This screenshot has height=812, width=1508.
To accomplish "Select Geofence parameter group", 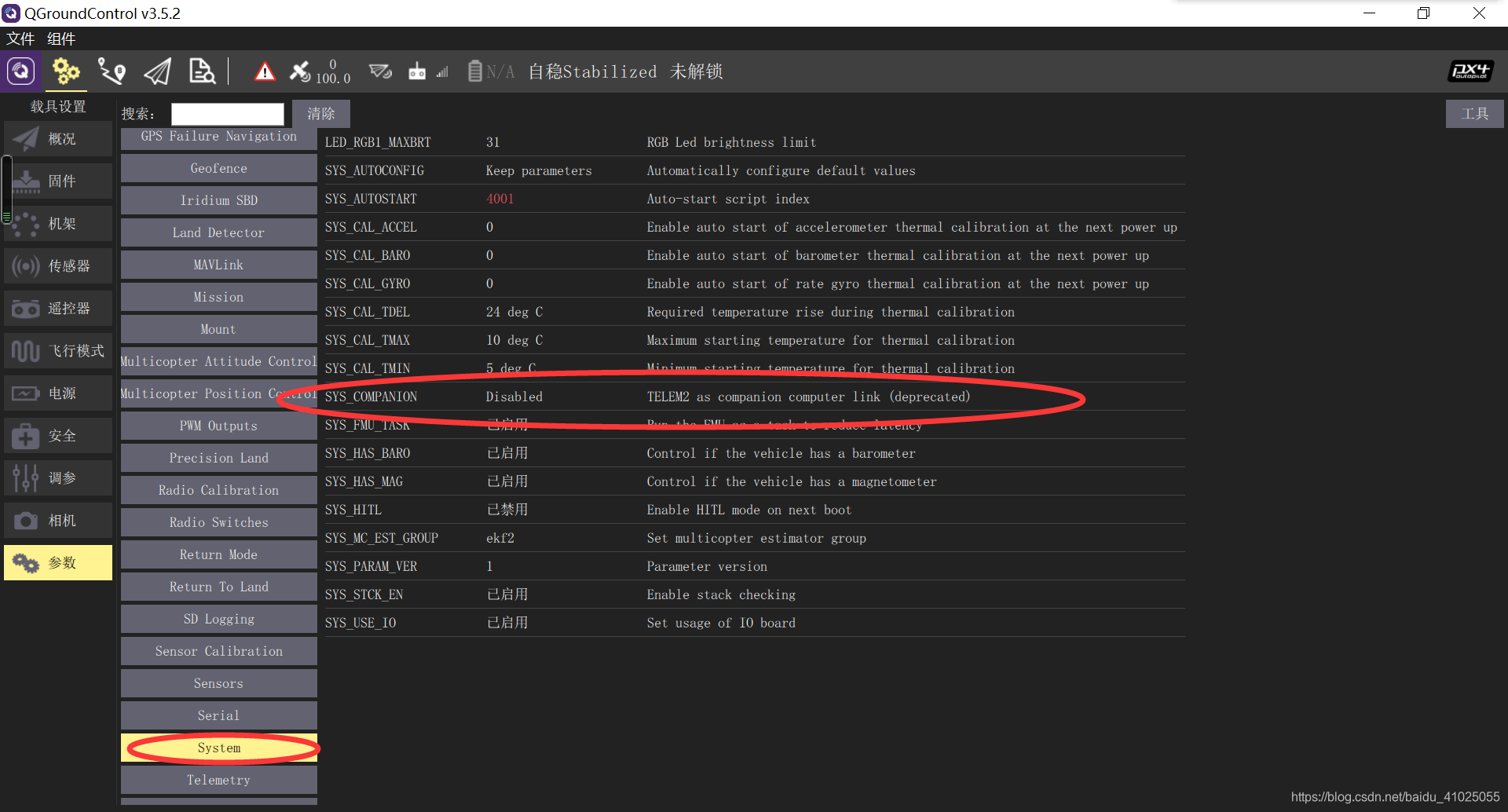I will tap(219, 168).
